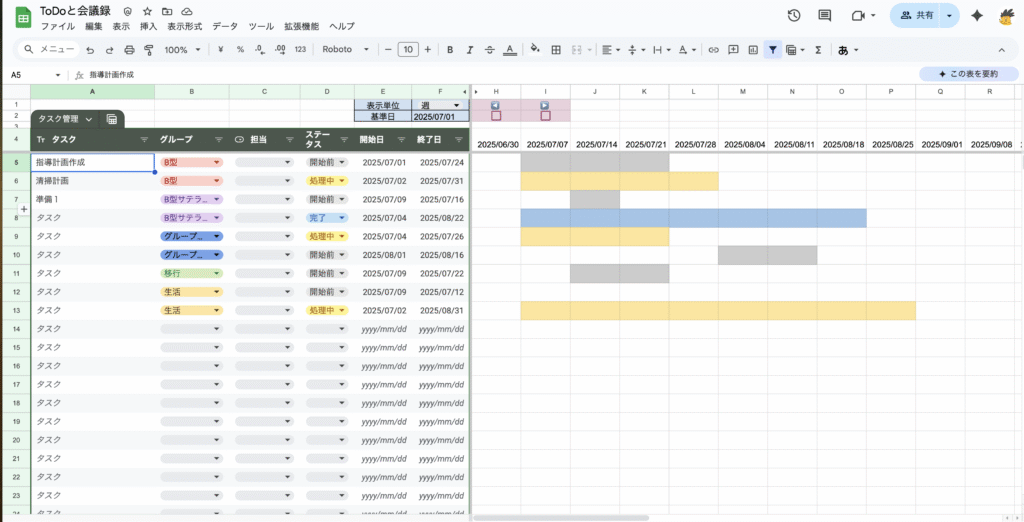This screenshot has width=1024, height=522.
Task: Star the document
Action: tap(147, 12)
